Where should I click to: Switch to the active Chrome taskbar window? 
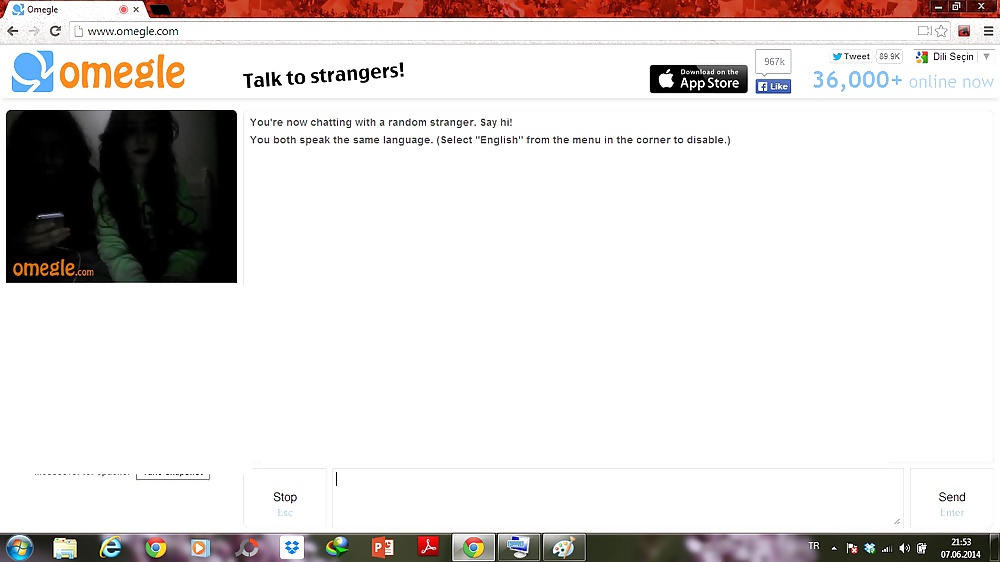(x=473, y=547)
